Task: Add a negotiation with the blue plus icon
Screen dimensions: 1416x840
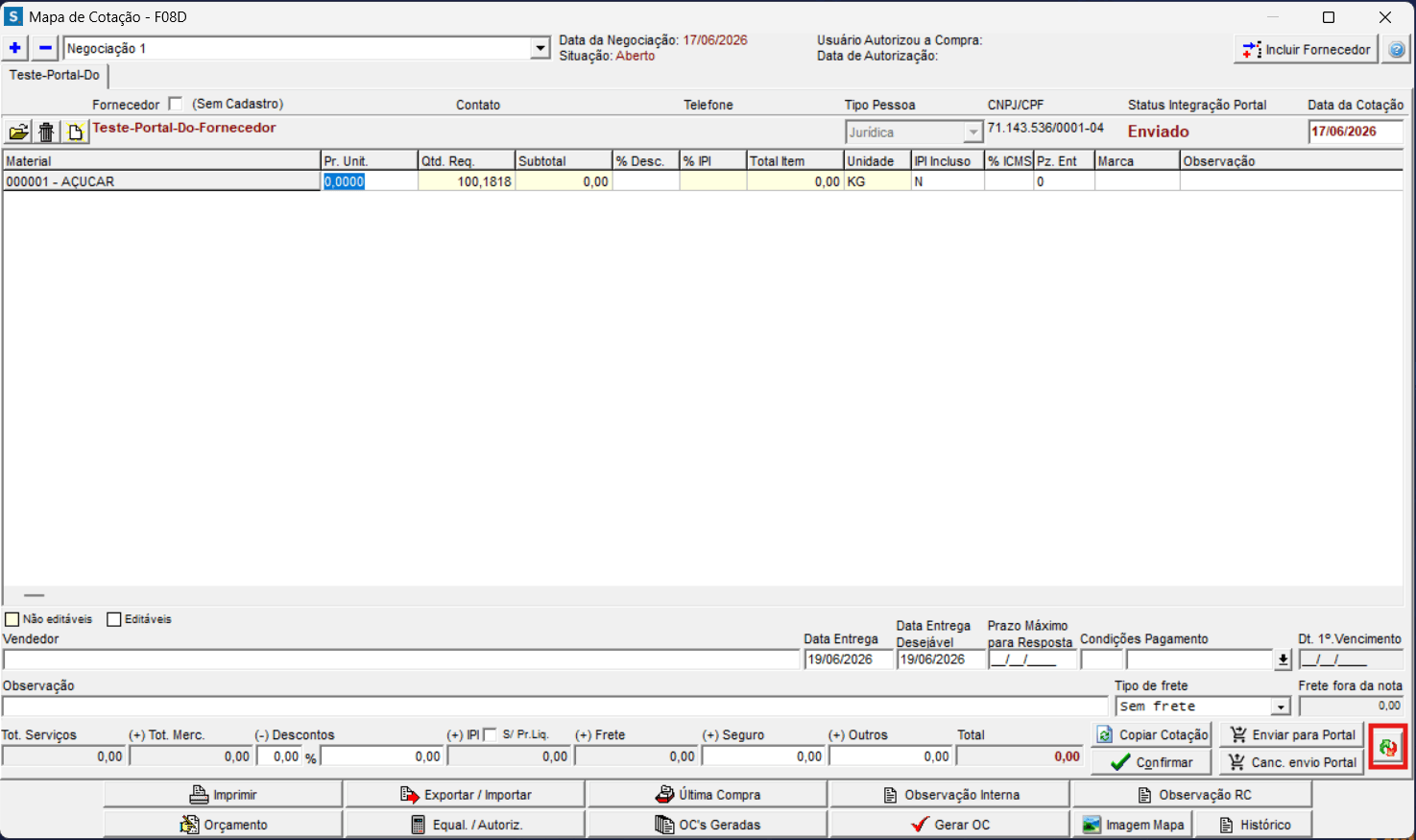Action: pos(15,48)
